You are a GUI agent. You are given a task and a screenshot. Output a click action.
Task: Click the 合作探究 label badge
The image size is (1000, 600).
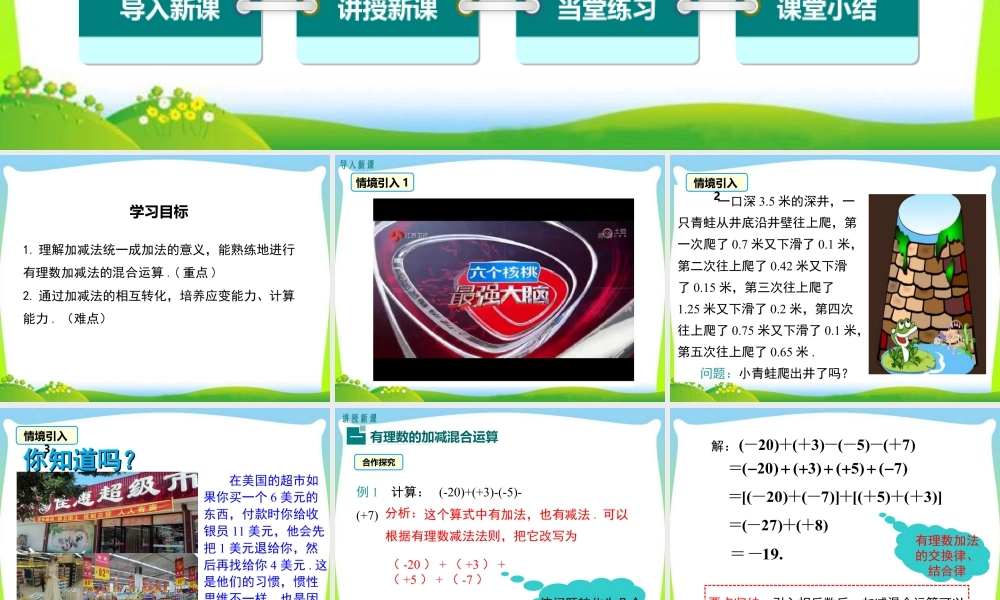pyautogui.click(x=378, y=463)
